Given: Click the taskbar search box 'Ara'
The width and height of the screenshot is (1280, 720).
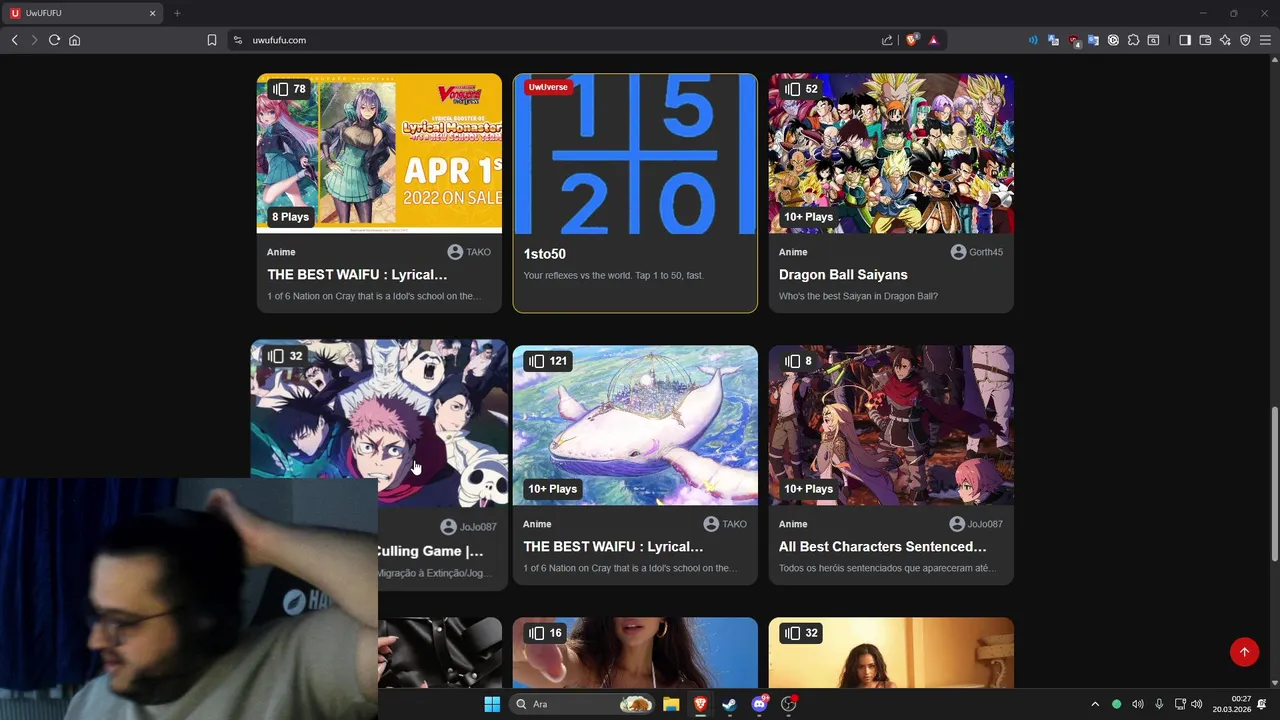Looking at the screenshot, I should 583,704.
